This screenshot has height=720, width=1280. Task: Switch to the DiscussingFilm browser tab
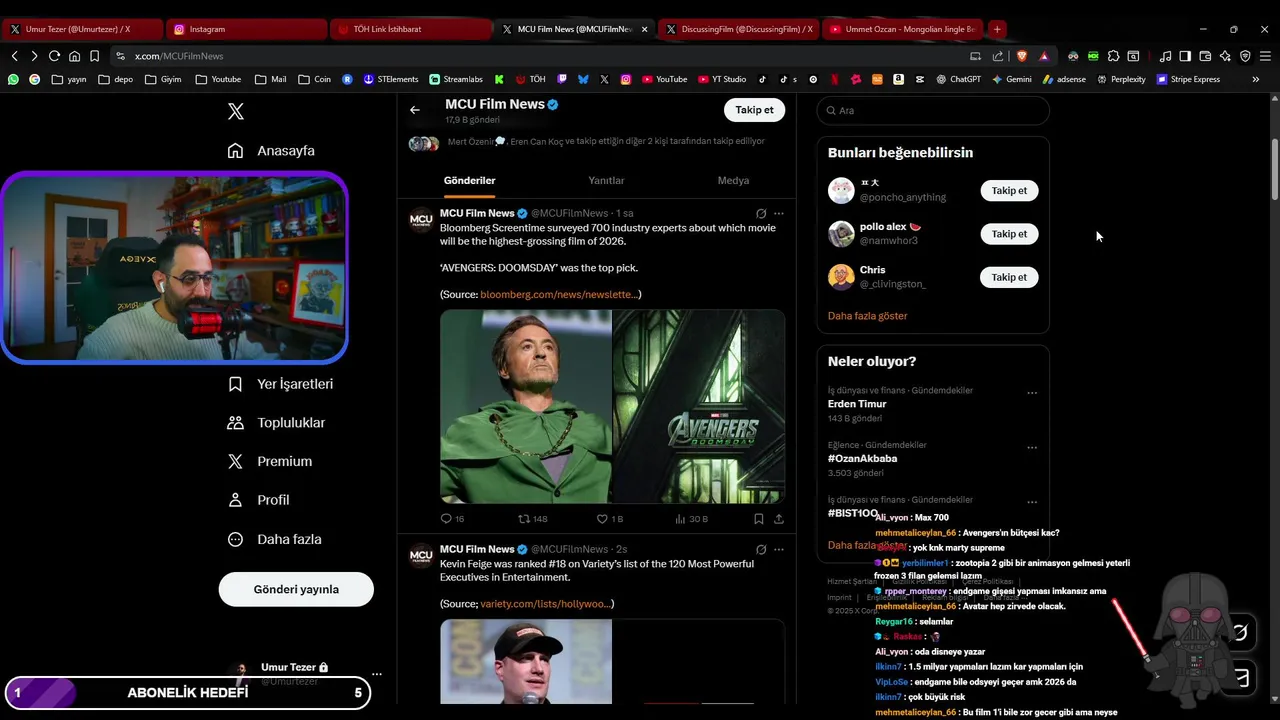(x=738, y=29)
